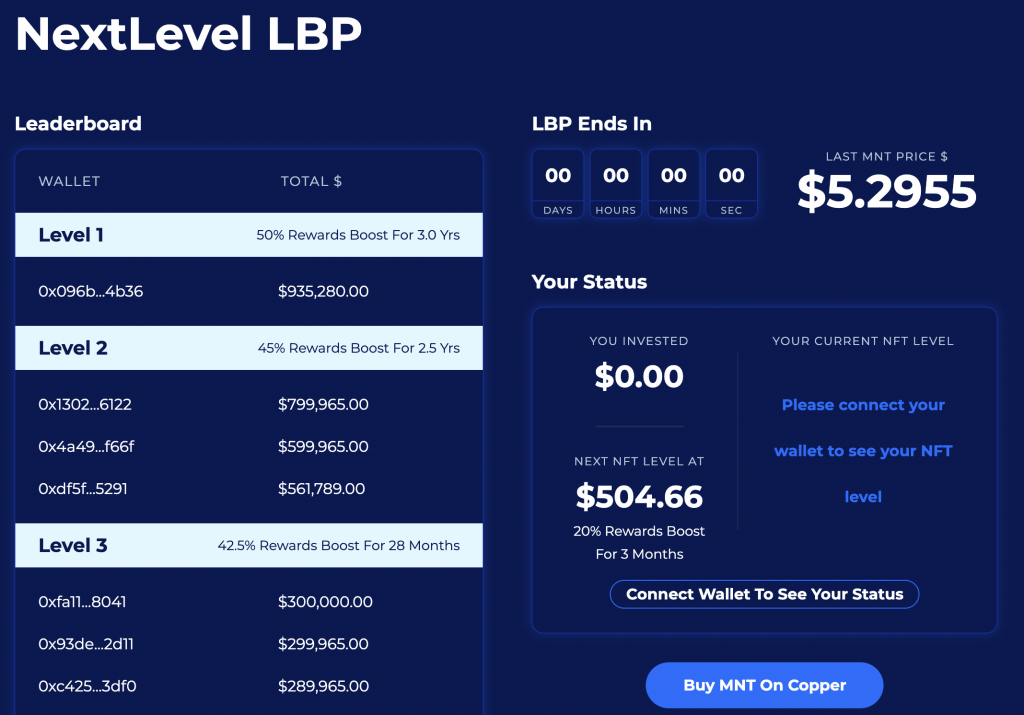
Task: Click the TOTAL $ column header
Action: 311,181
